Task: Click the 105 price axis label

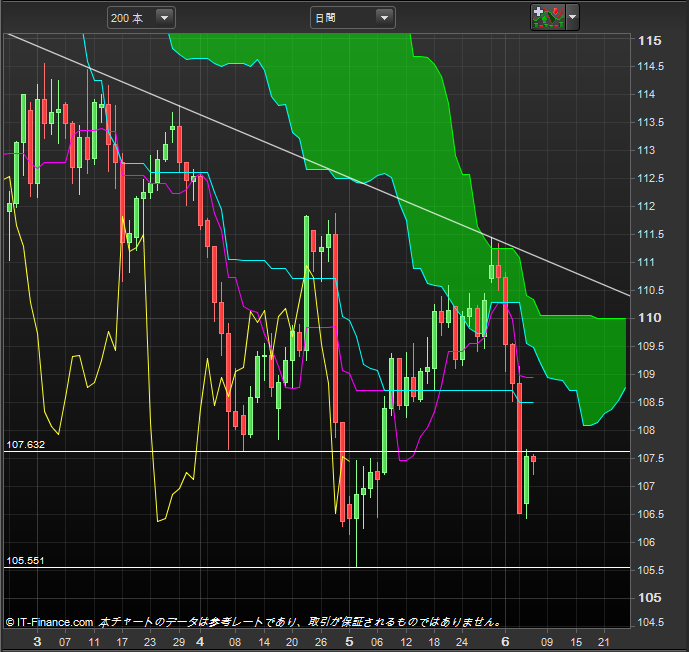Action: [x=649, y=598]
